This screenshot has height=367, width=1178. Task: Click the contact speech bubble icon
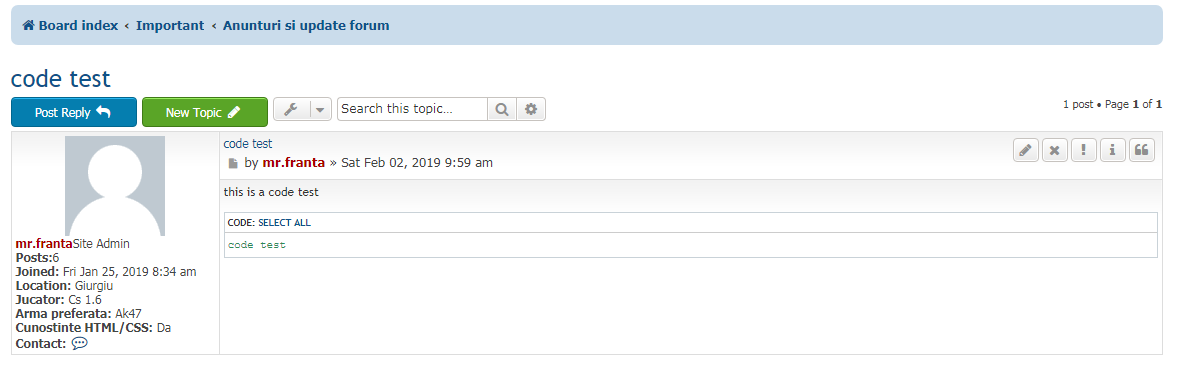coord(80,343)
